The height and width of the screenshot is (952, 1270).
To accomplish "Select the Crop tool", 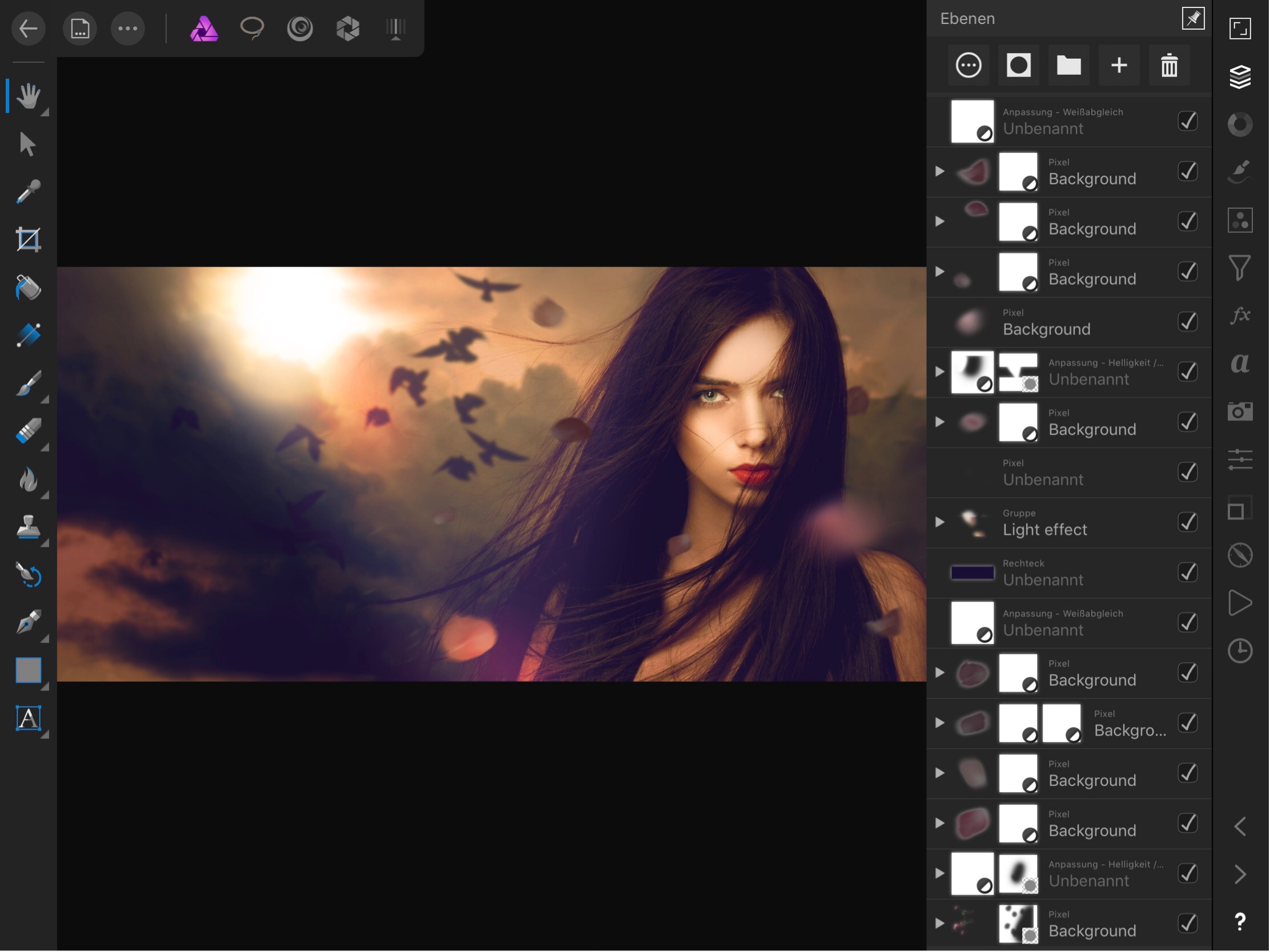I will click(x=27, y=239).
